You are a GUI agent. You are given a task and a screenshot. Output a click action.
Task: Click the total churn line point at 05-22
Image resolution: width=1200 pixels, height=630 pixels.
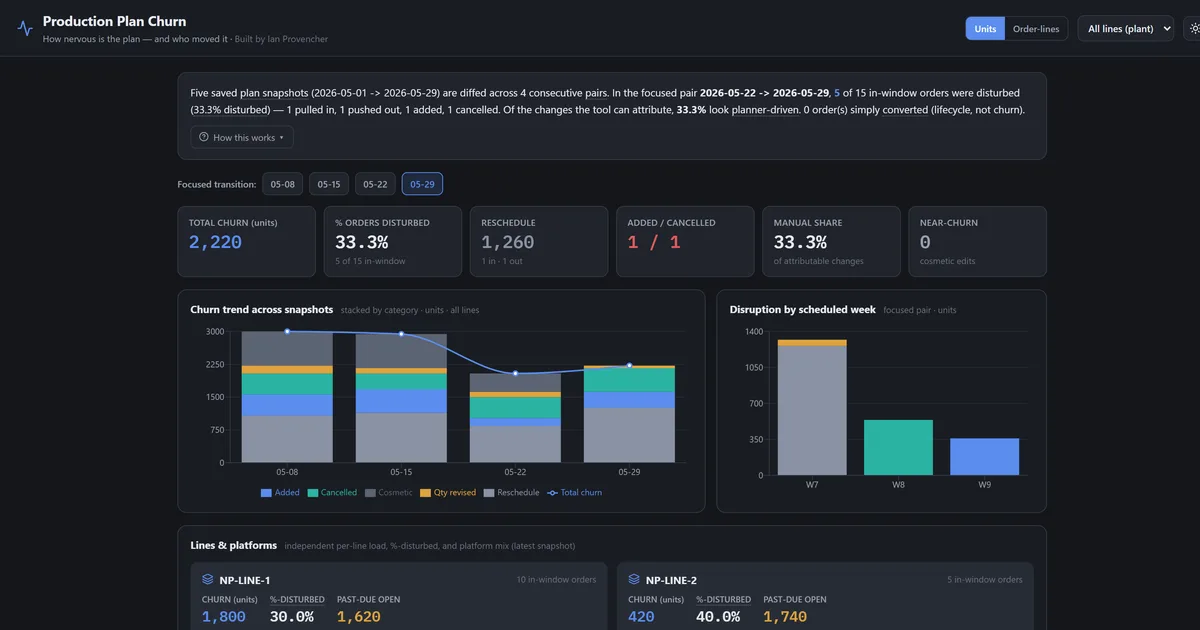(515, 373)
